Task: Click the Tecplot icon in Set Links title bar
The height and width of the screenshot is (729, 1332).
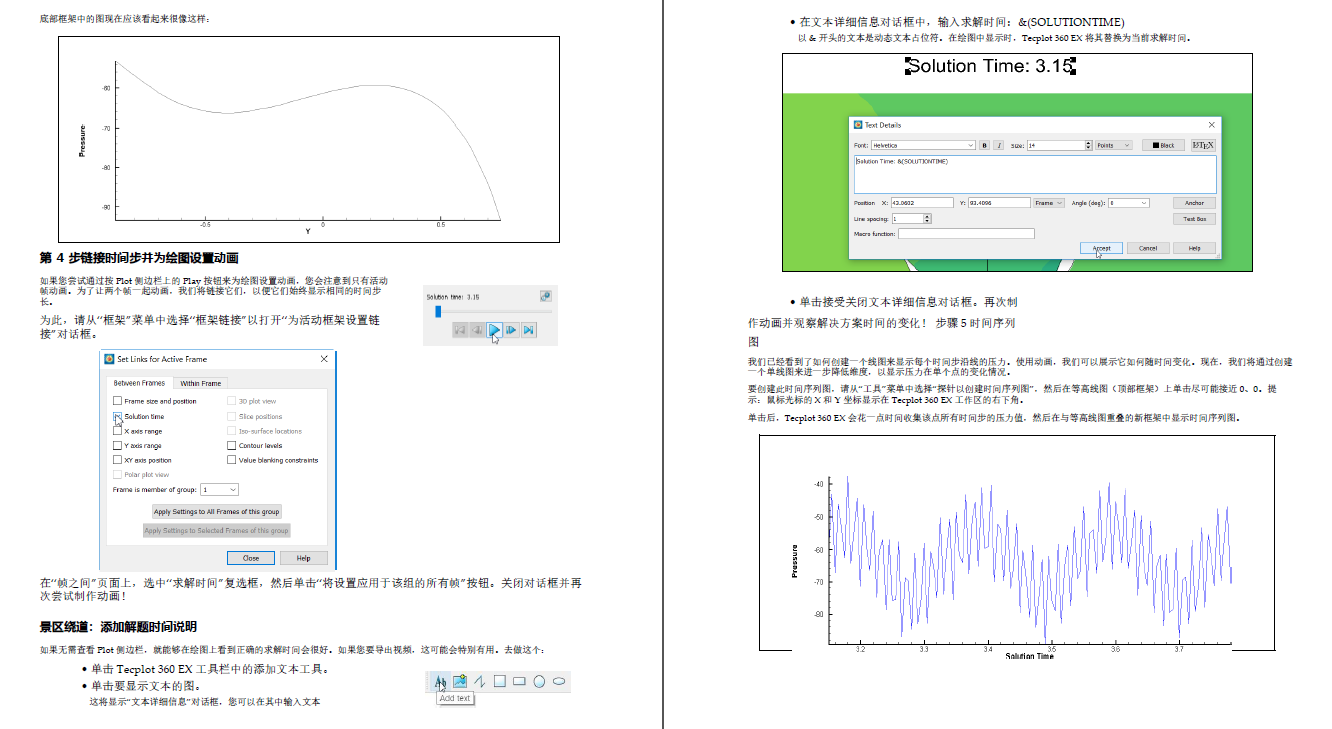Action: [110, 359]
